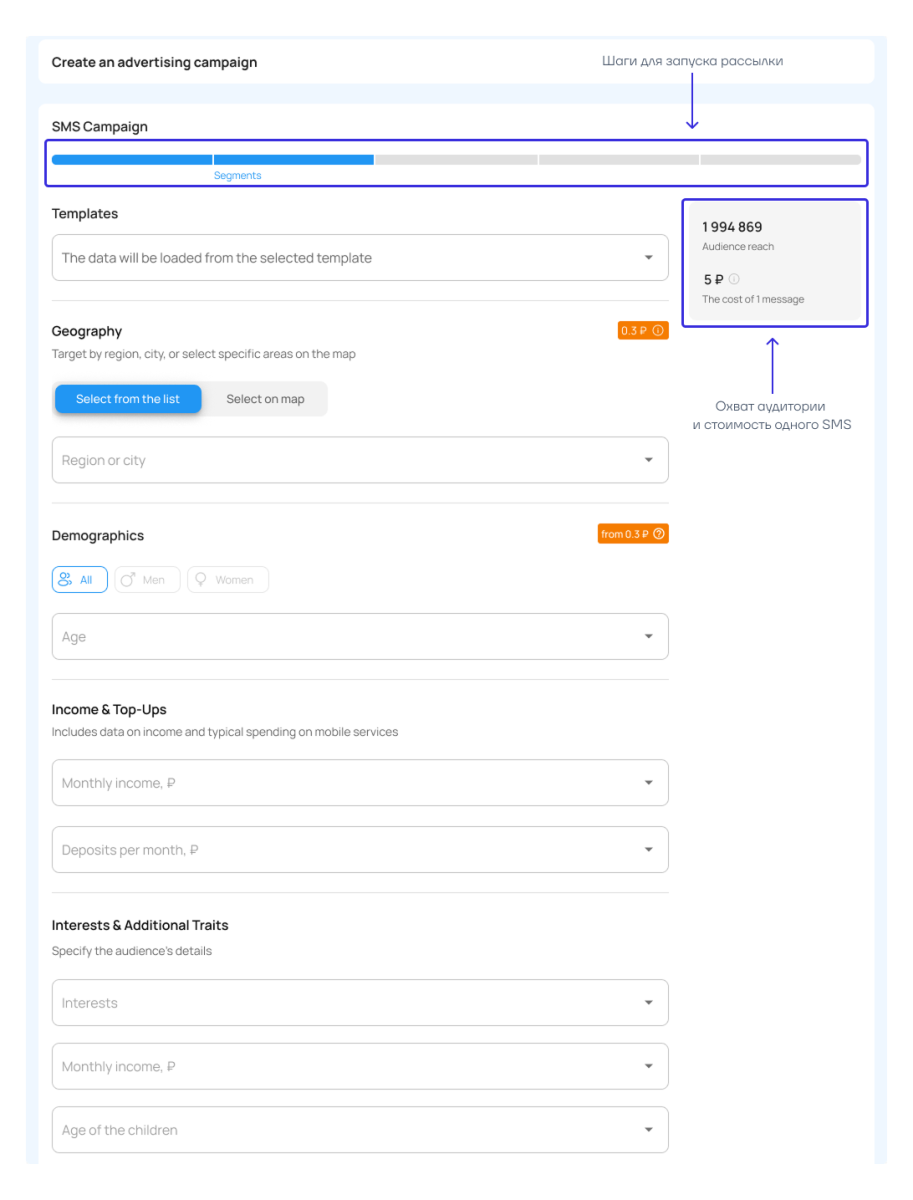Click the dropdown arrow in Income & Top-Ups Monthly income
913x1200 pixels.
648,783
